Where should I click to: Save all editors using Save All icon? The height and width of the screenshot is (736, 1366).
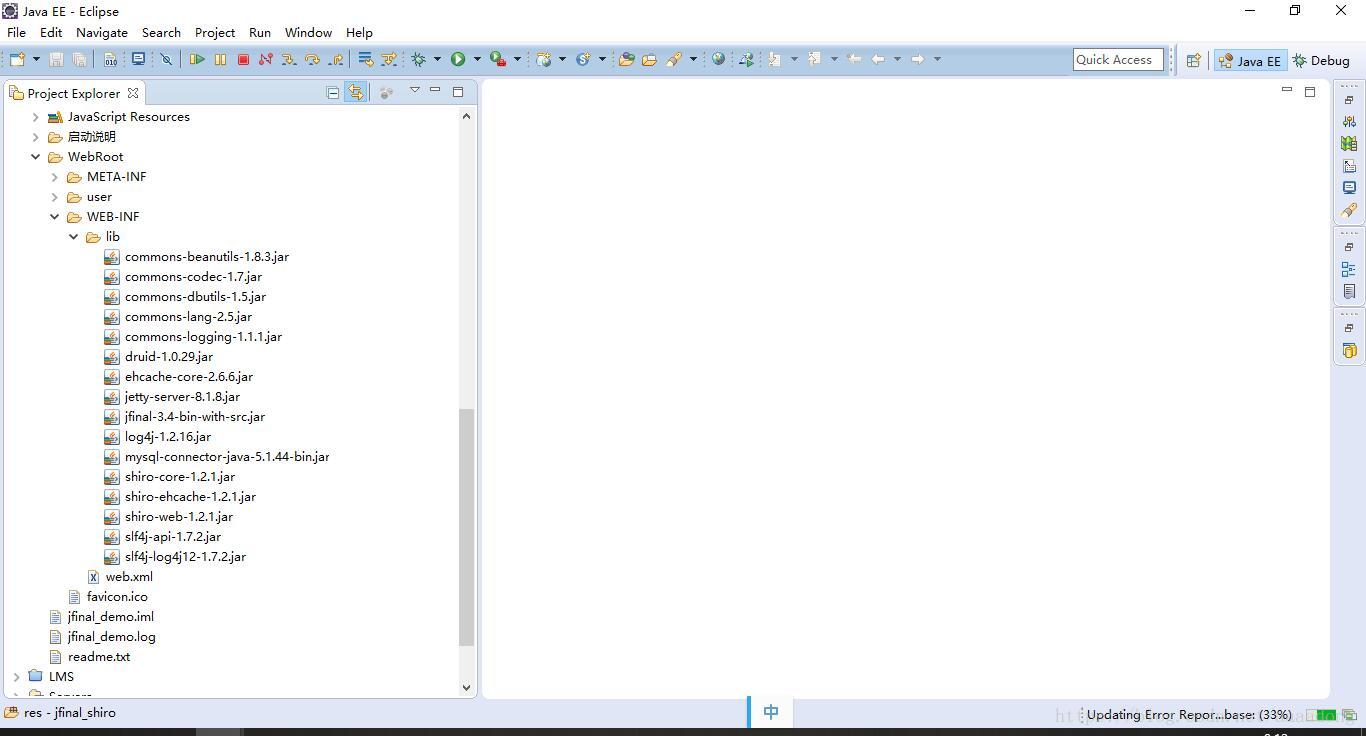click(79, 59)
